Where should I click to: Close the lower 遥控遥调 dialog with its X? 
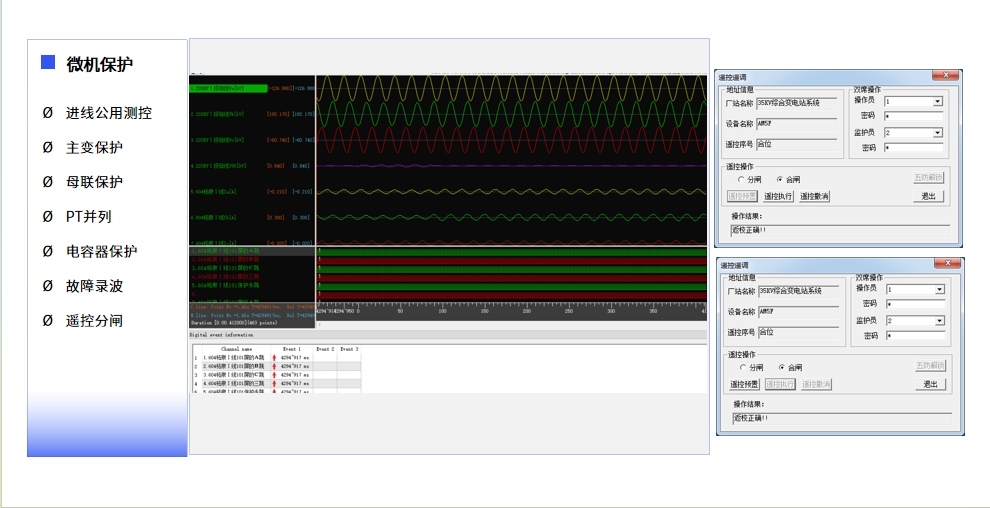[x=947, y=263]
